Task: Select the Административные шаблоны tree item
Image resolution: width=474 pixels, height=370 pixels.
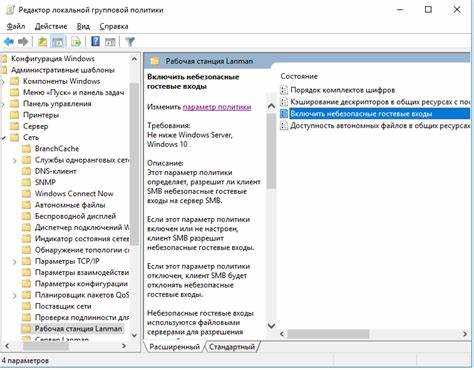Action: [x=63, y=70]
